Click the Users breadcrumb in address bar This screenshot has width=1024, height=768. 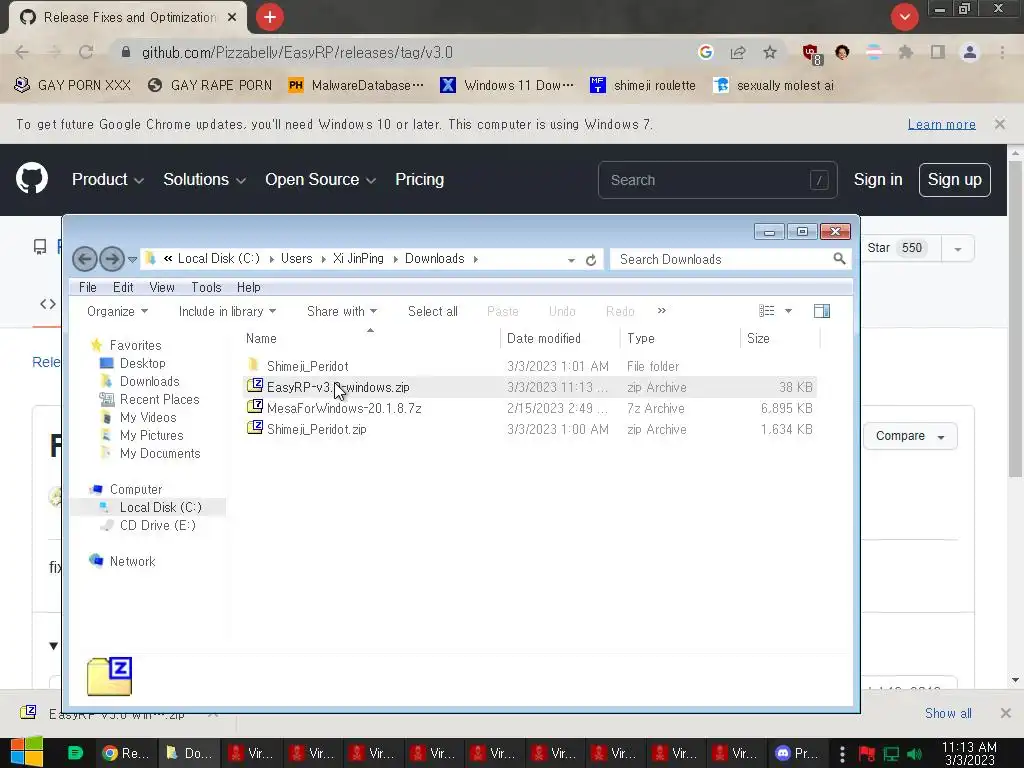296,259
